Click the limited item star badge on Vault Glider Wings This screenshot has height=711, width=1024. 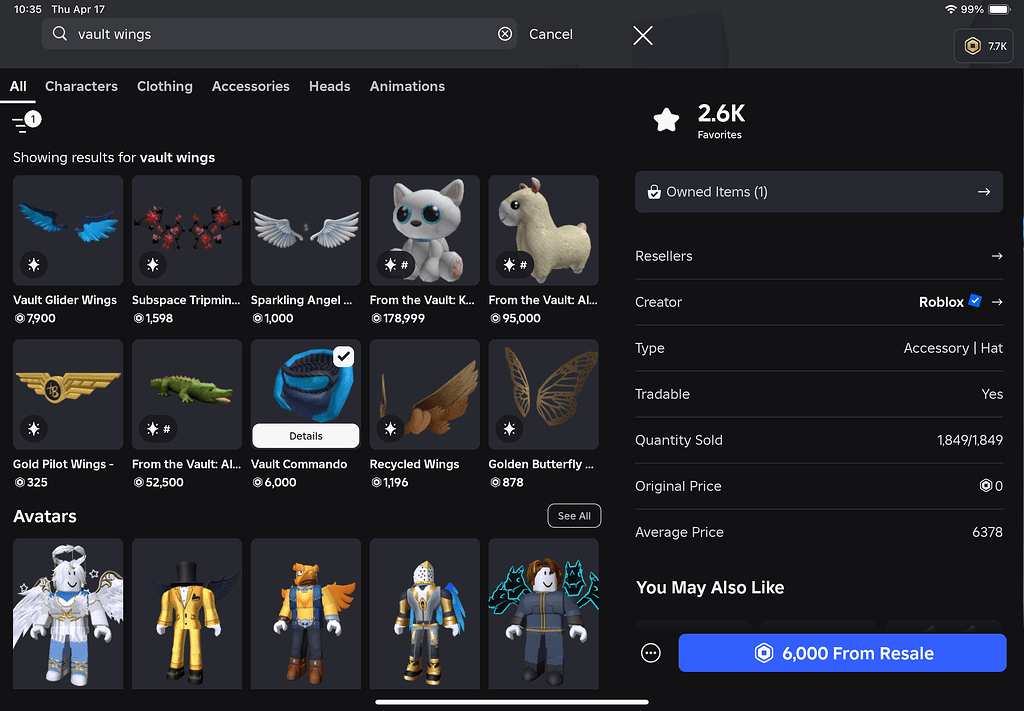click(x=35, y=265)
